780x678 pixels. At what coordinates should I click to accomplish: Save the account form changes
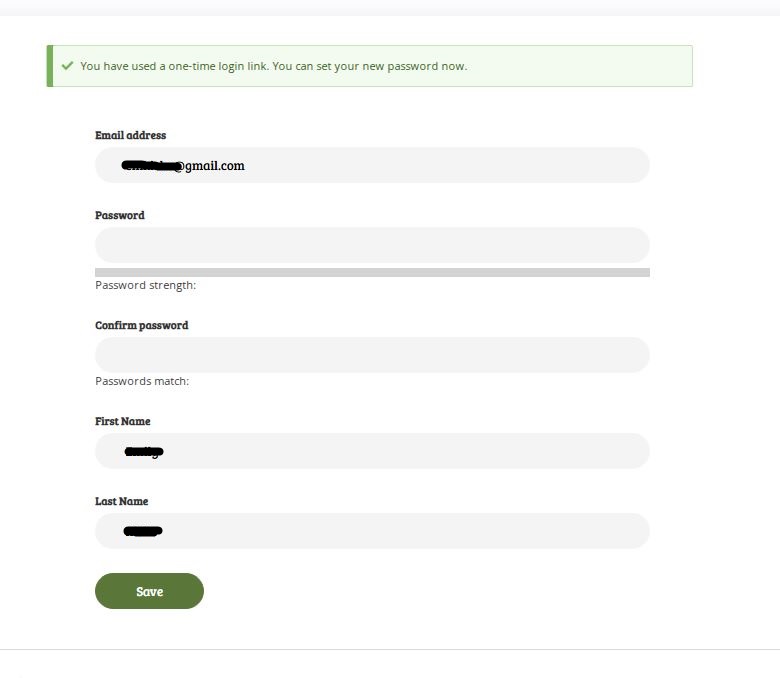[149, 591]
